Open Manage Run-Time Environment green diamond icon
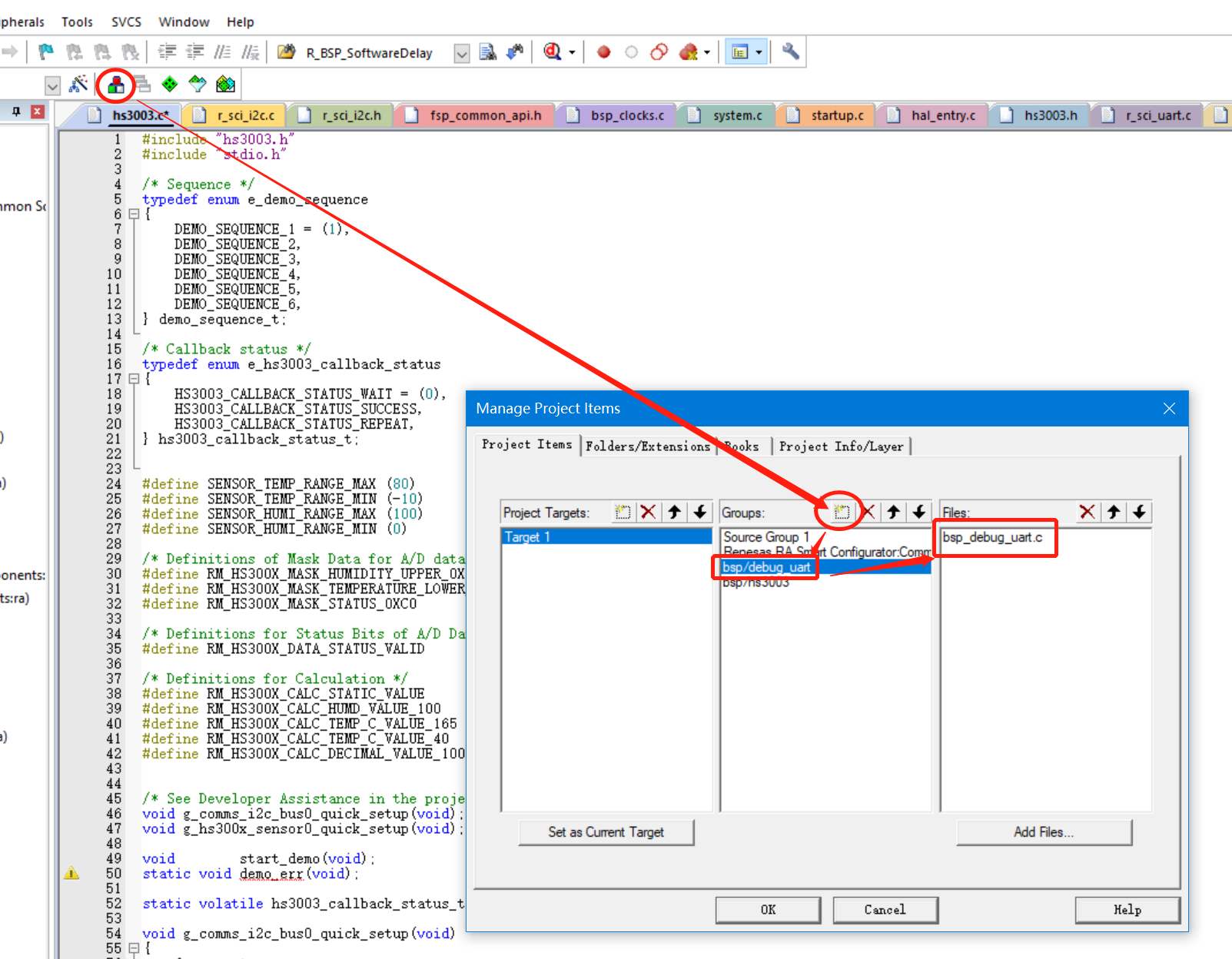 click(x=169, y=84)
